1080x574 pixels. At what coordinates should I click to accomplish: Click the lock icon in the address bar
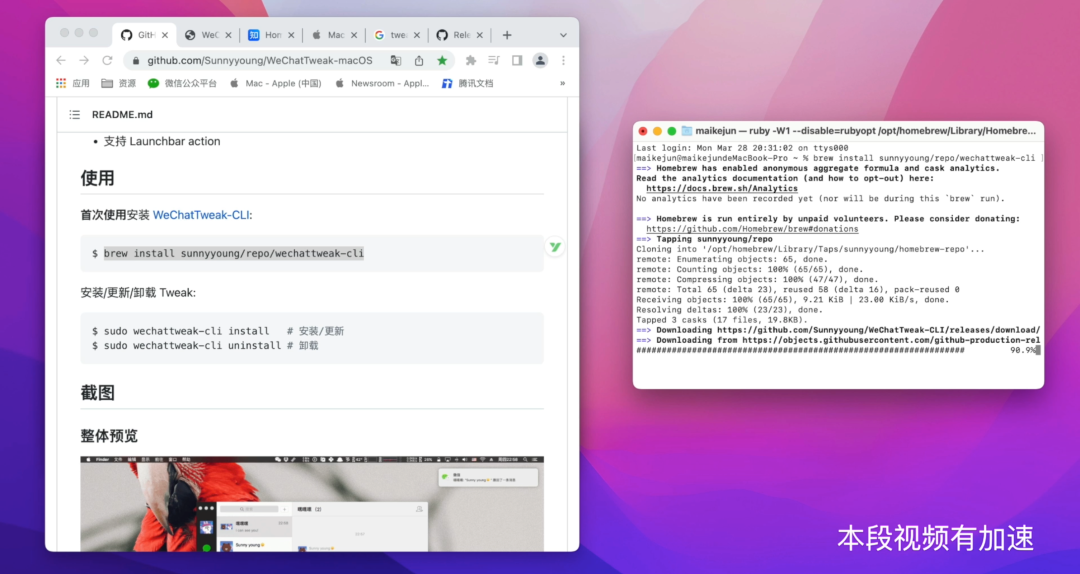click(x=136, y=61)
